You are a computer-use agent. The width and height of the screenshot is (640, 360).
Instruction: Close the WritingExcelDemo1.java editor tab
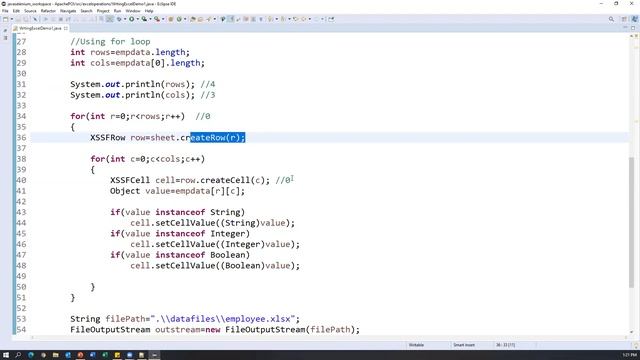coord(66,28)
